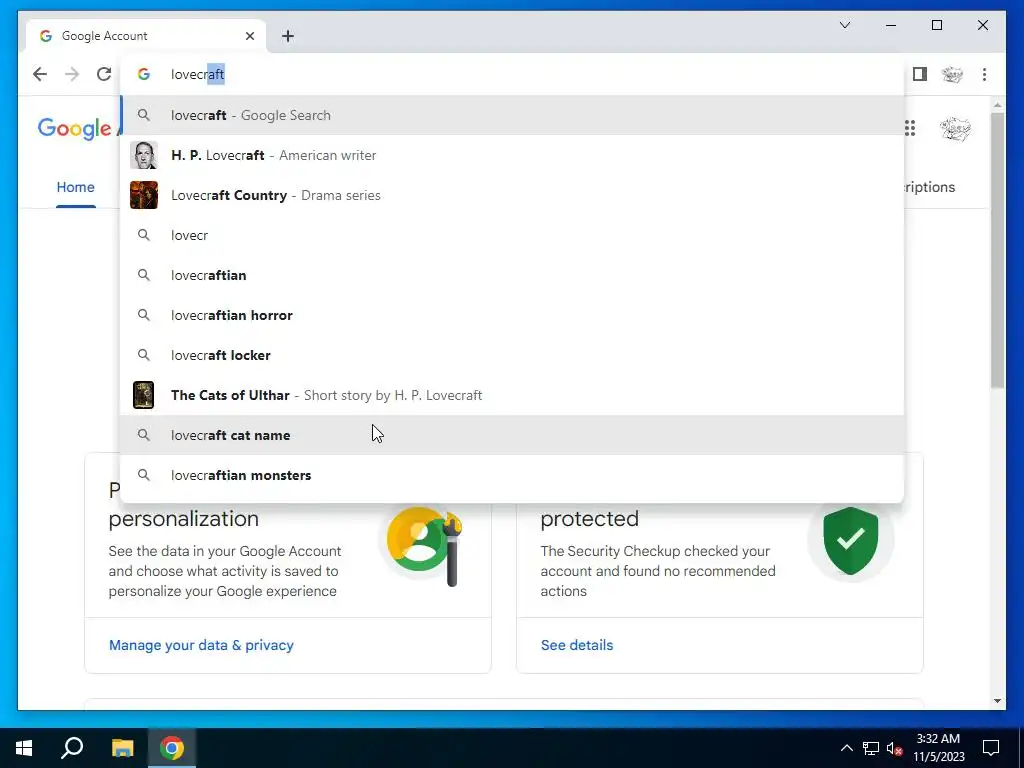Image resolution: width=1024 pixels, height=768 pixels.
Task: Choose H. P. Lovecraft American writer suggestion
Action: pos(513,155)
